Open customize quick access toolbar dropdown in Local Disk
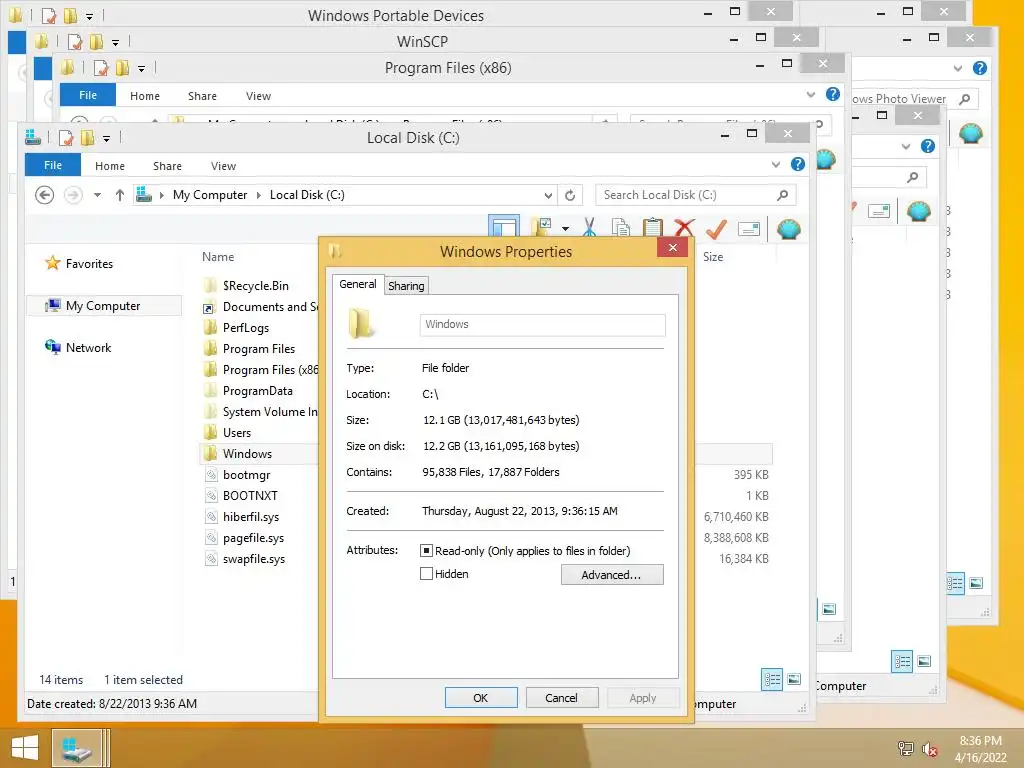Image resolution: width=1024 pixels, height=768 pixels. coord(106,138)
